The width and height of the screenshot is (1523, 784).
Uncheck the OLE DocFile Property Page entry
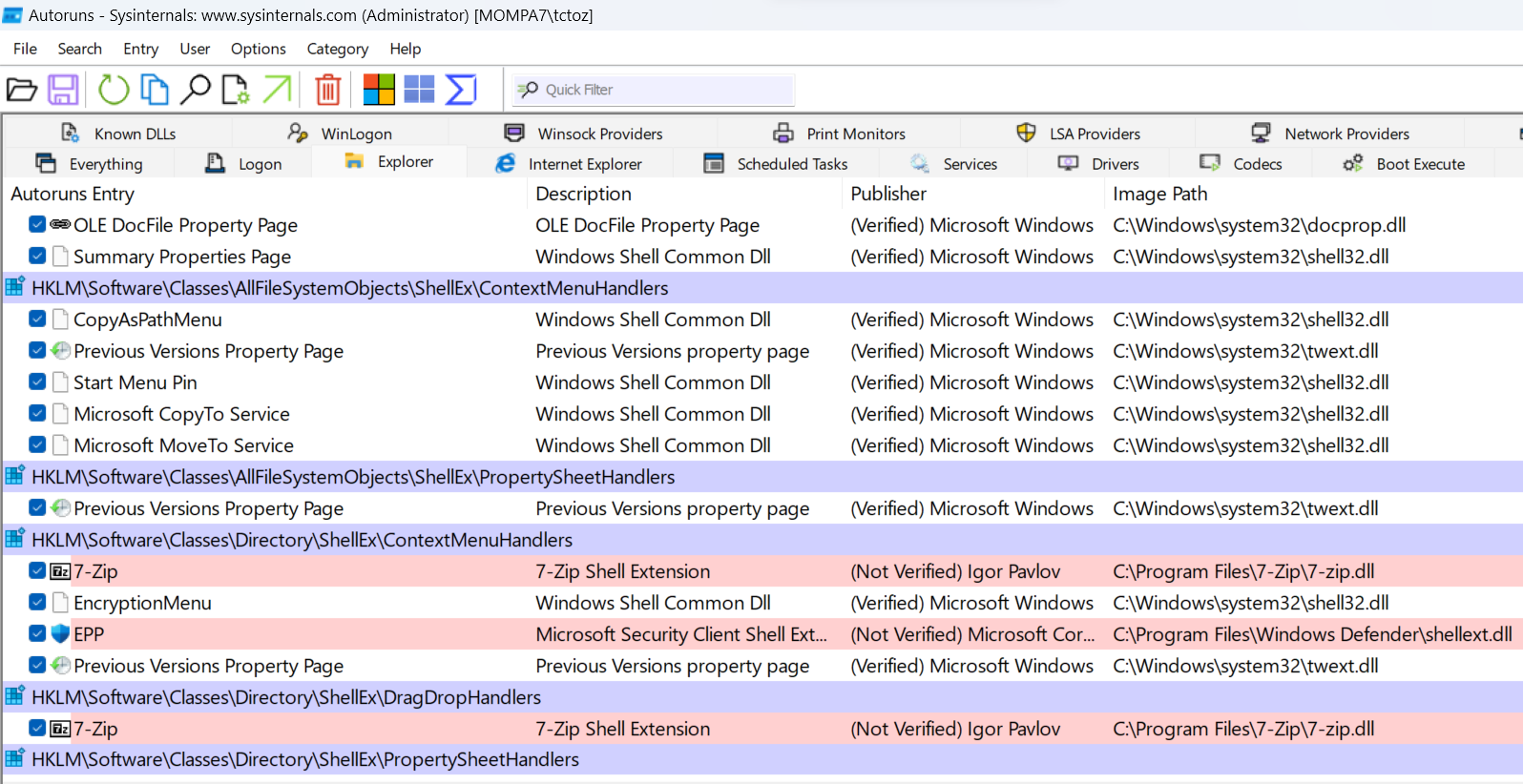37,224
